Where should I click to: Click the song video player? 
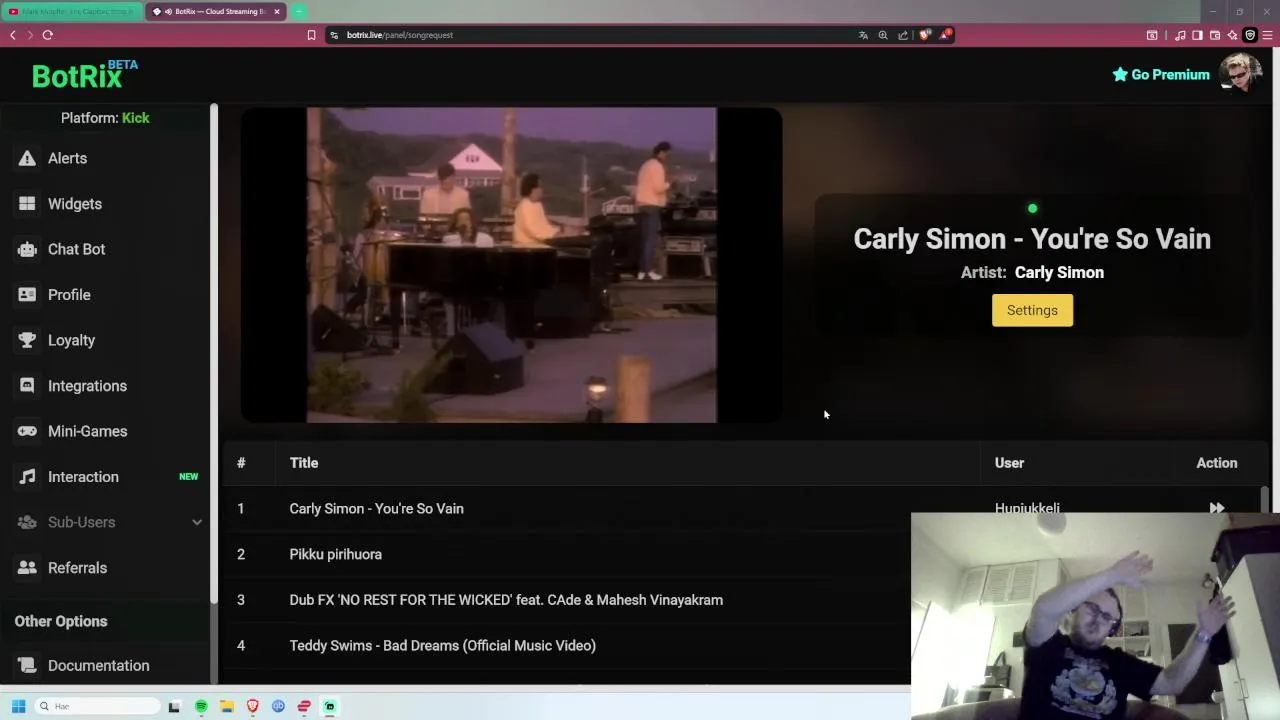click(x=511, y=265)
